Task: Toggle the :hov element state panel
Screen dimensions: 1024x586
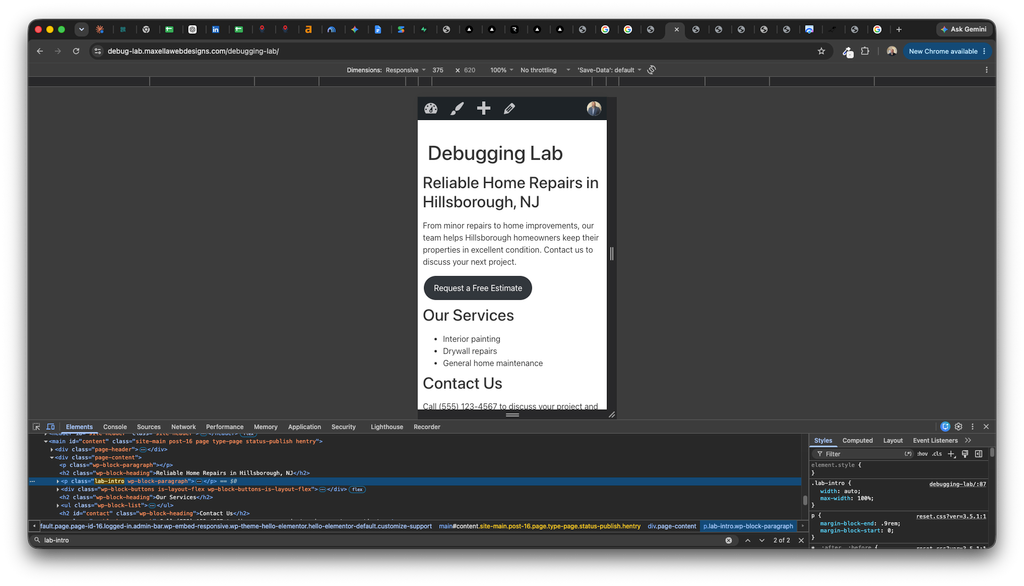Action: pyautogui.click(x=922, y=453)
